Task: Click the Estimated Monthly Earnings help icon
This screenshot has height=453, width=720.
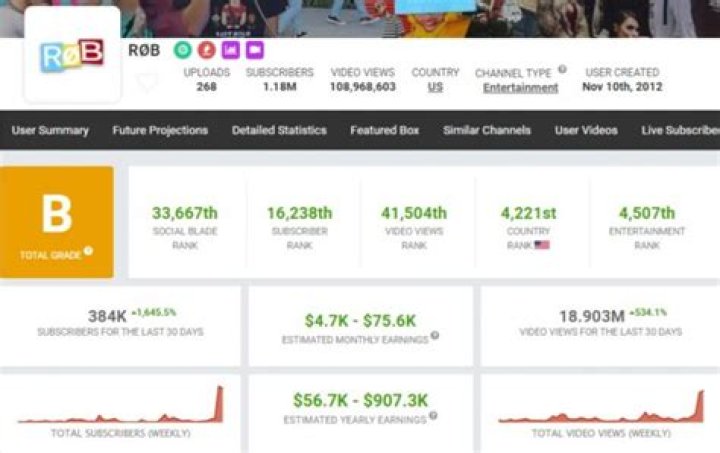Action: coord(434,336)
